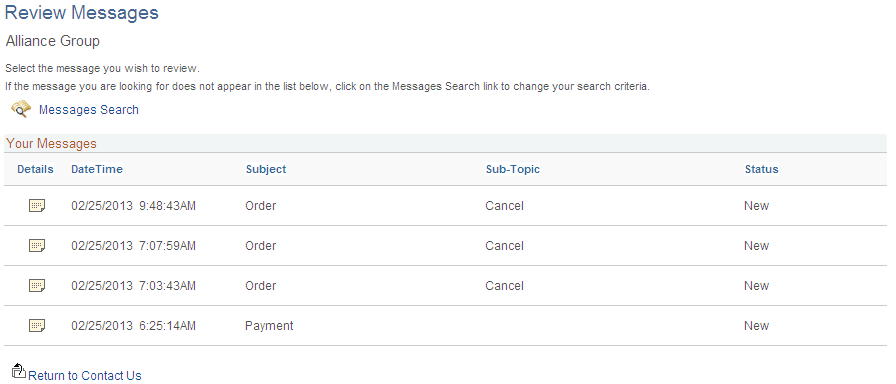Click New status in the 7:03:43AM row
Viewport: 896px width, 384px height.
(x=757, y=286)
